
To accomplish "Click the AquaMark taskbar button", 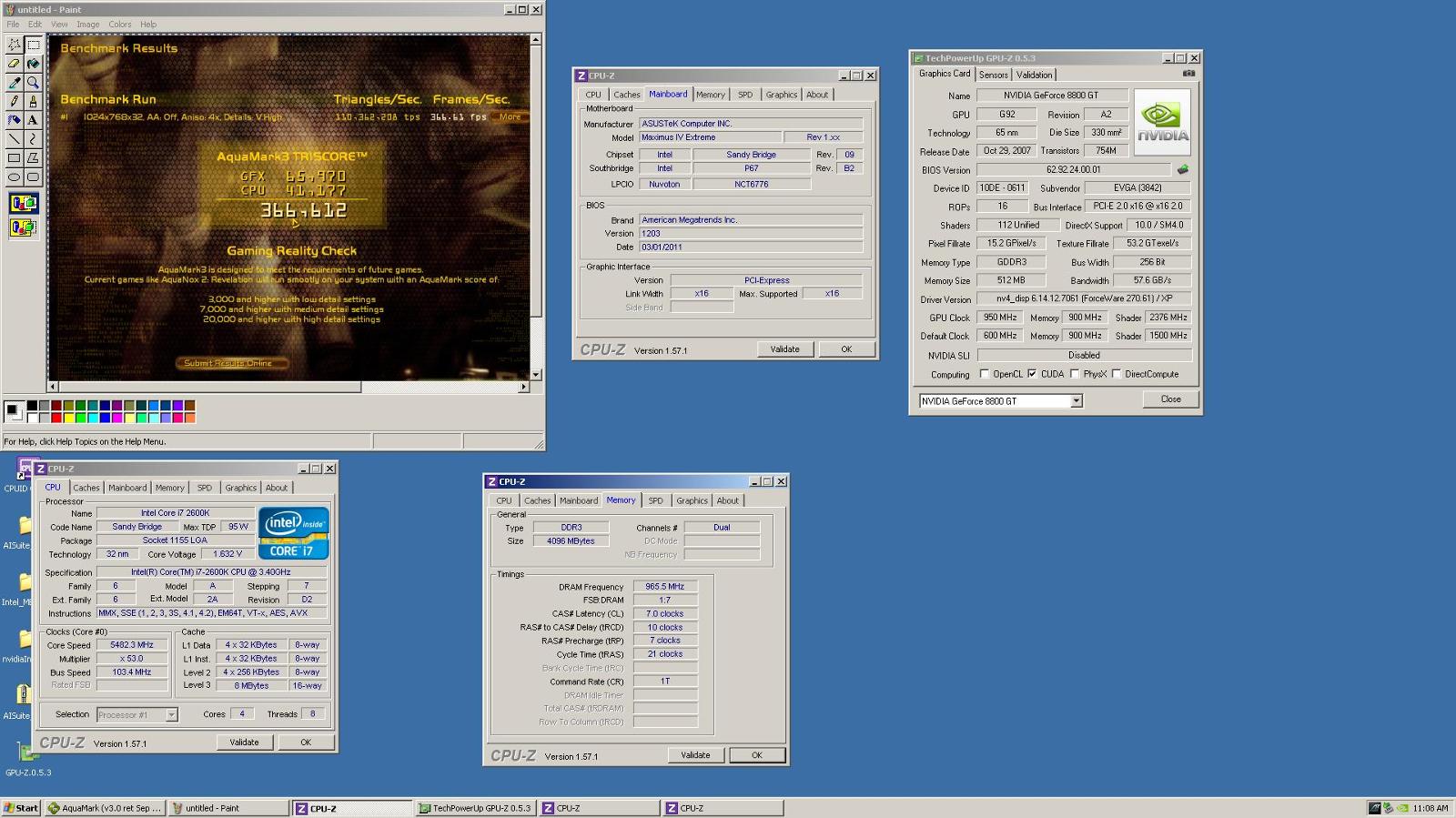I will pos(105,808).
